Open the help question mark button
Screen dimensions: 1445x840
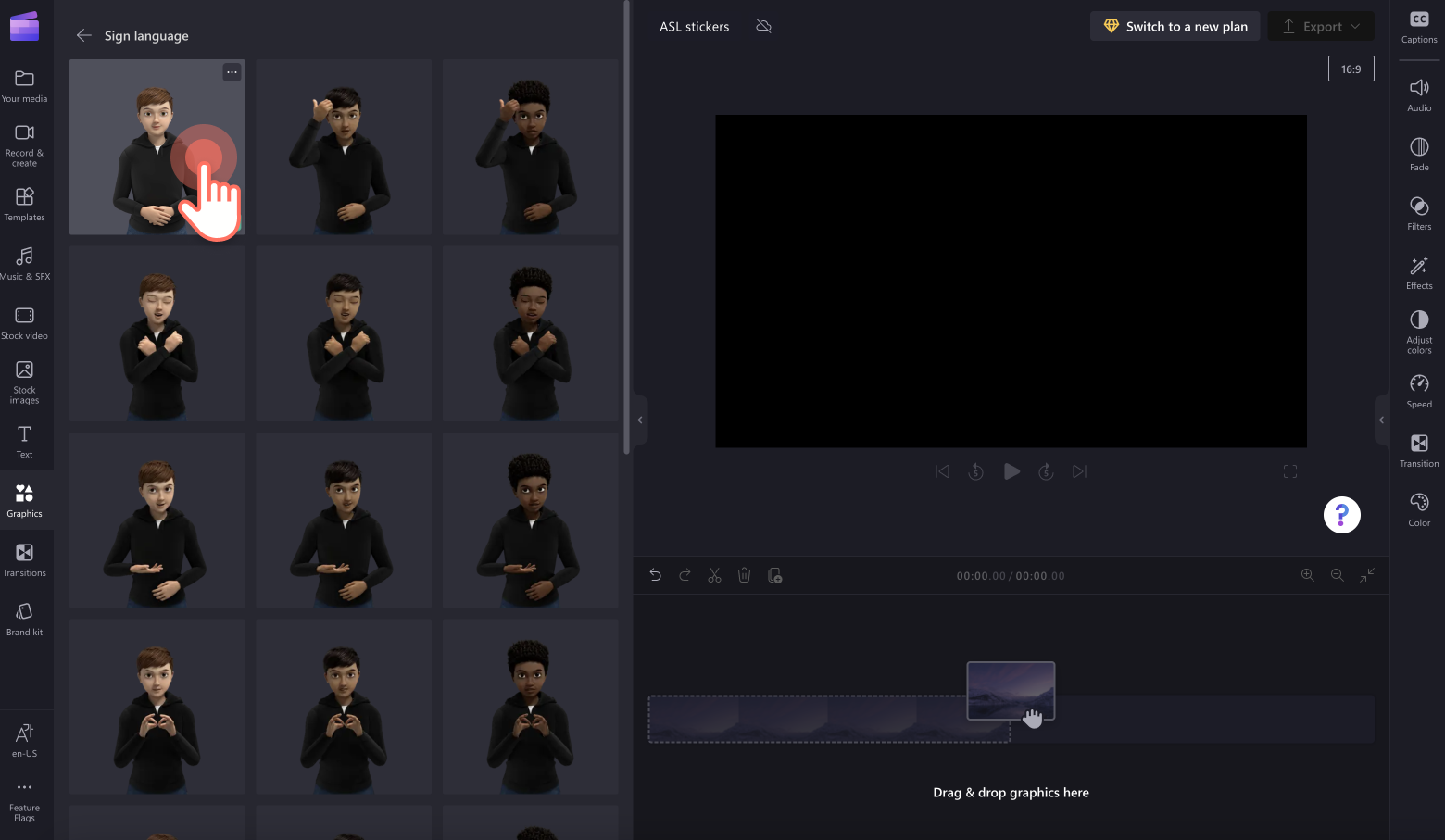(x=1342, y=515)
